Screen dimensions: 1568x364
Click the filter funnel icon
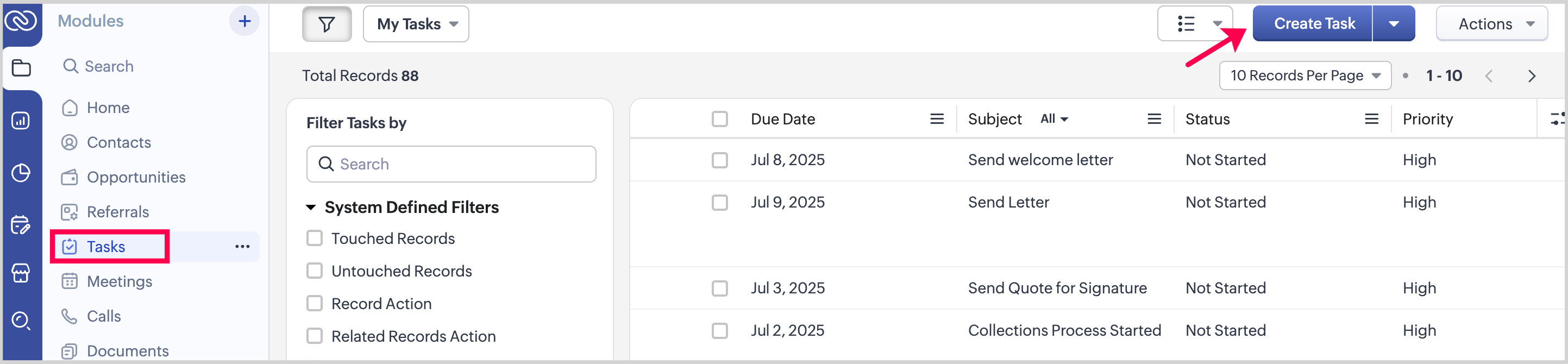[327, 24]
